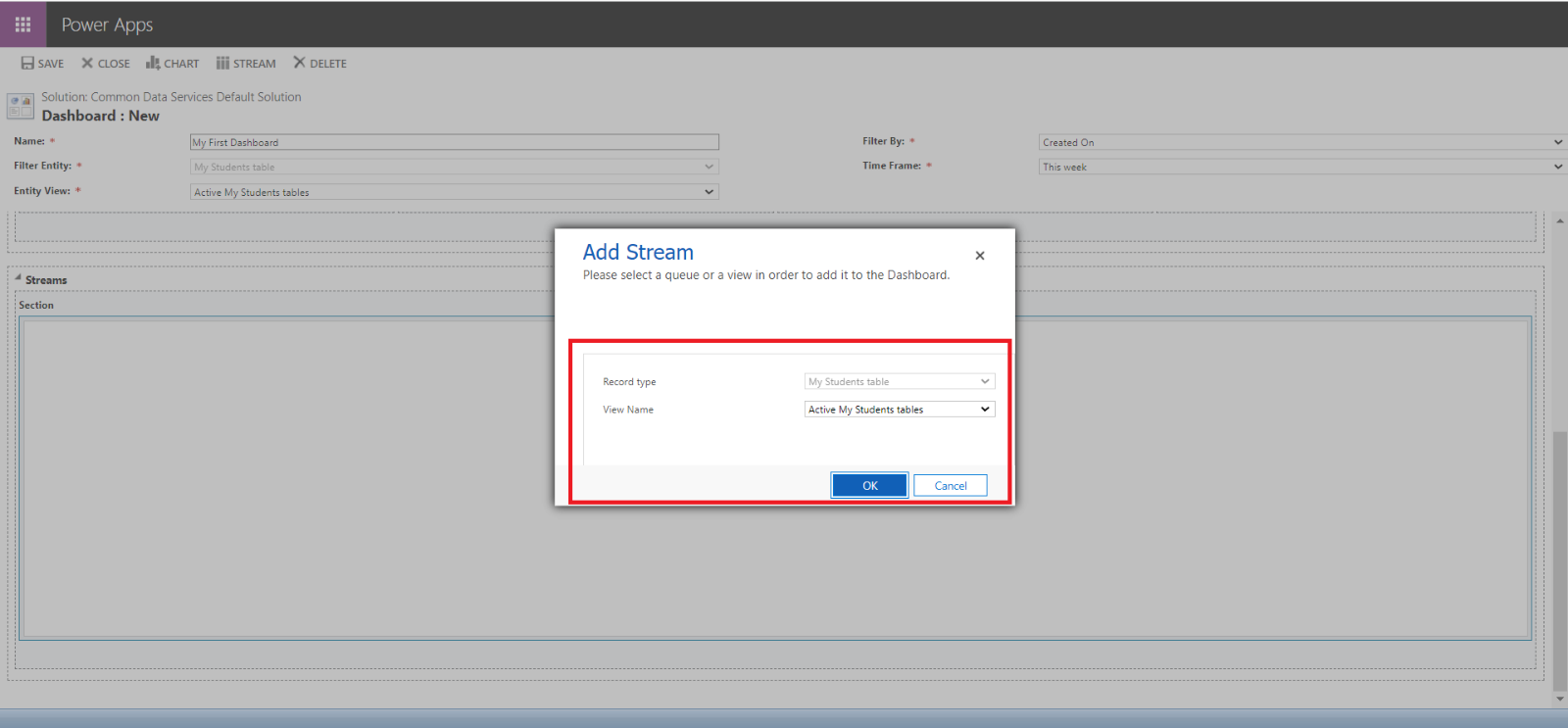1568x728 pixels.
Task: Open the Filter By dropdown
Action: pos(1300,142)
